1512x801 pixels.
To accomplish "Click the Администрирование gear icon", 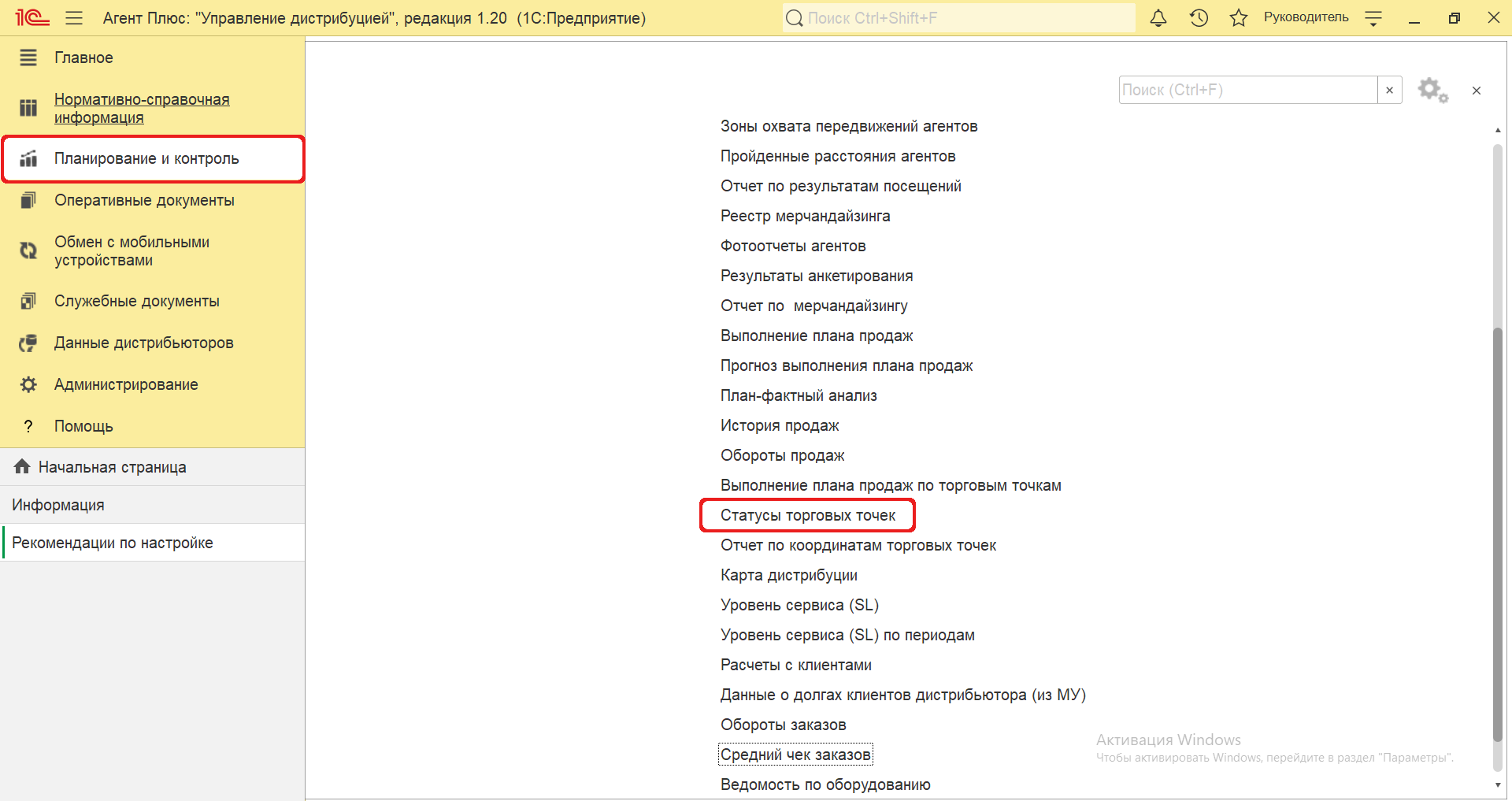I will coord(28,384).
